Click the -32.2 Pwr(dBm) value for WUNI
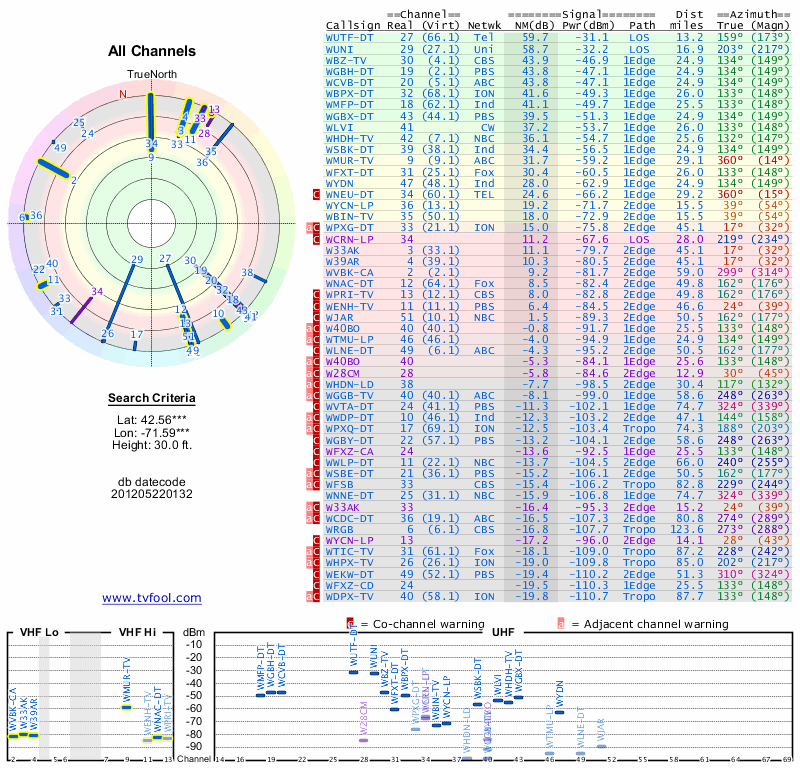800x768 pixels. click(592, 49)
